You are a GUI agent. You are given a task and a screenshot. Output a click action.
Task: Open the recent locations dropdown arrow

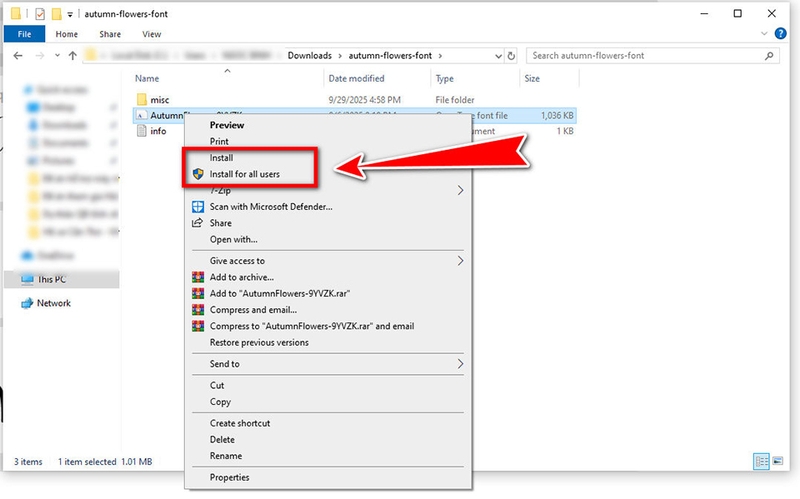click(x=57, y=56)
